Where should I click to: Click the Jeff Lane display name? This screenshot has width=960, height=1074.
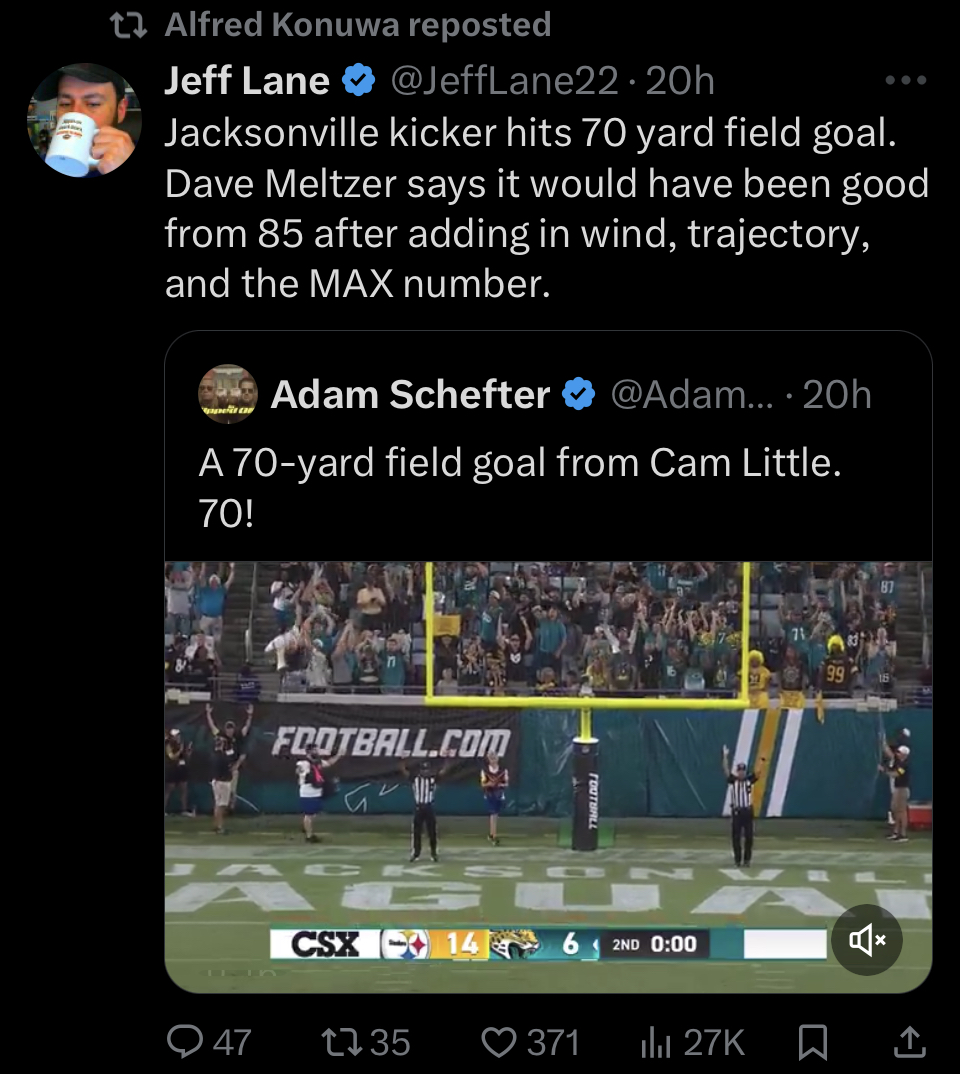click(247, 80)
